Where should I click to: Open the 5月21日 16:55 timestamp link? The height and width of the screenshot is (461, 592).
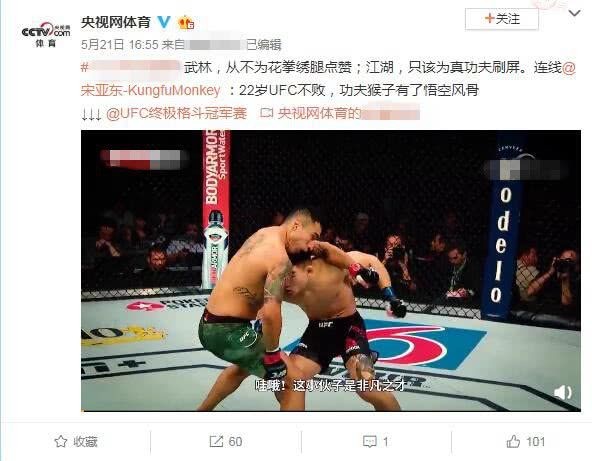point(120,45)
